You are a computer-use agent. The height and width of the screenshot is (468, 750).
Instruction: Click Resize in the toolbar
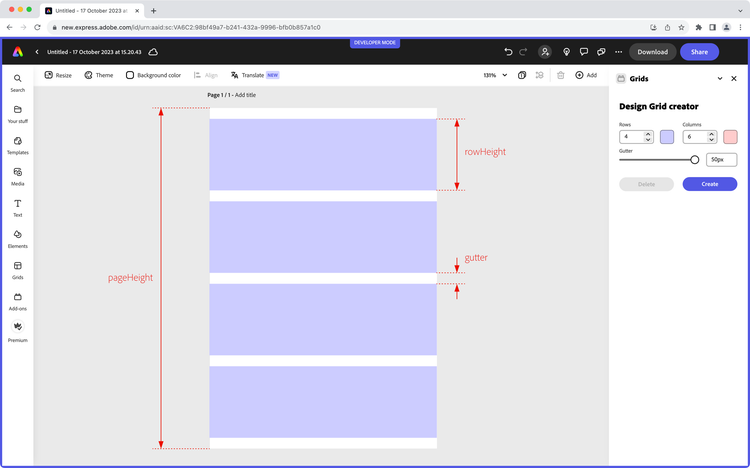pyautogui.click(x=58, y=75)
